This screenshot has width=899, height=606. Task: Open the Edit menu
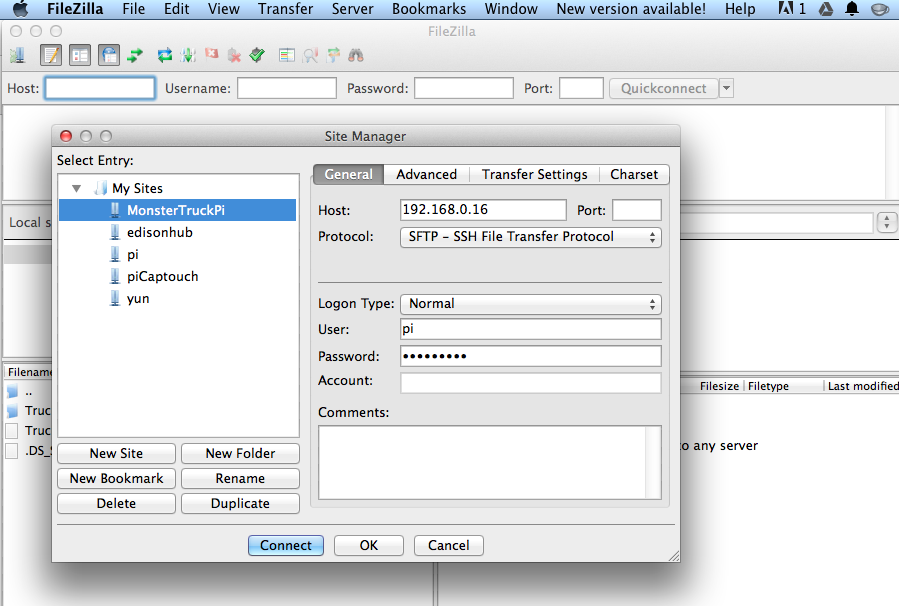point(177,9)
